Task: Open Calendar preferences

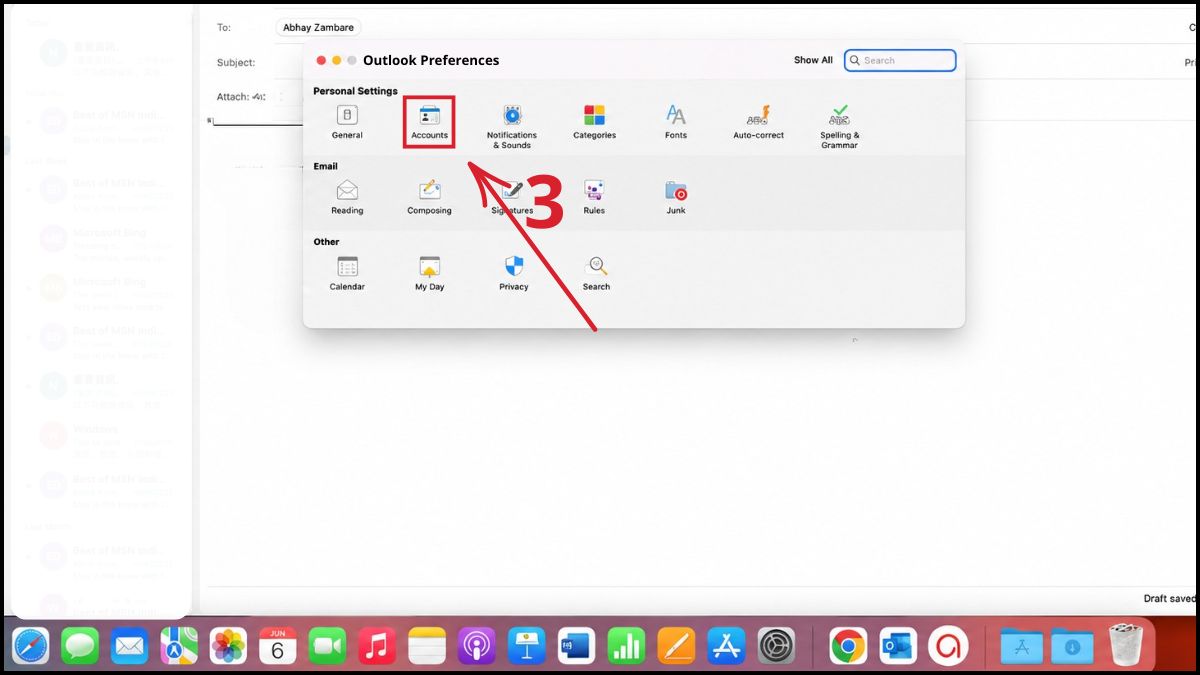Action: 347,273
